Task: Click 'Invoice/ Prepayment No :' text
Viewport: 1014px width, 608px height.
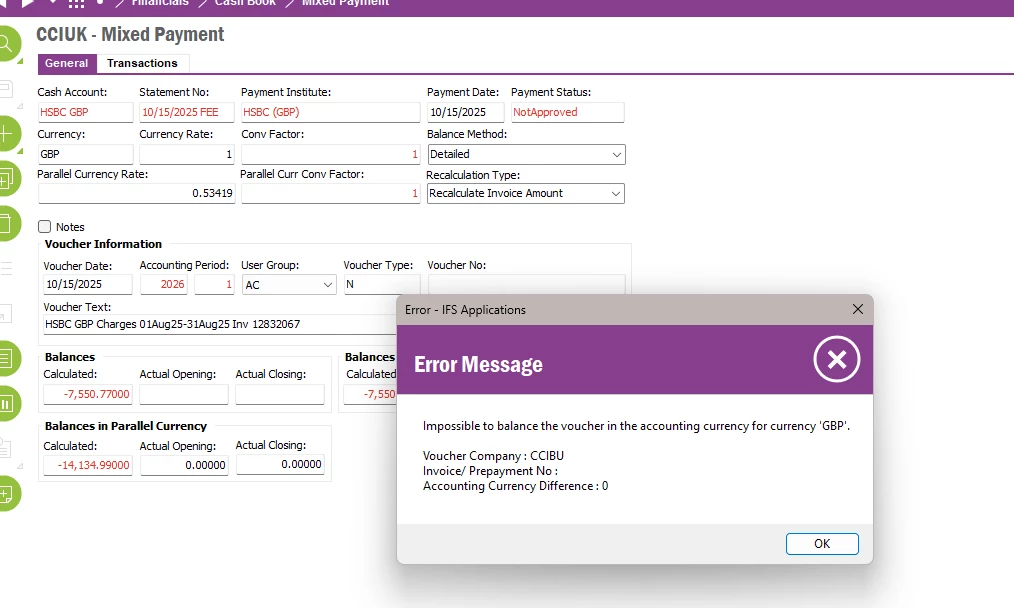Action: point(490,471)
